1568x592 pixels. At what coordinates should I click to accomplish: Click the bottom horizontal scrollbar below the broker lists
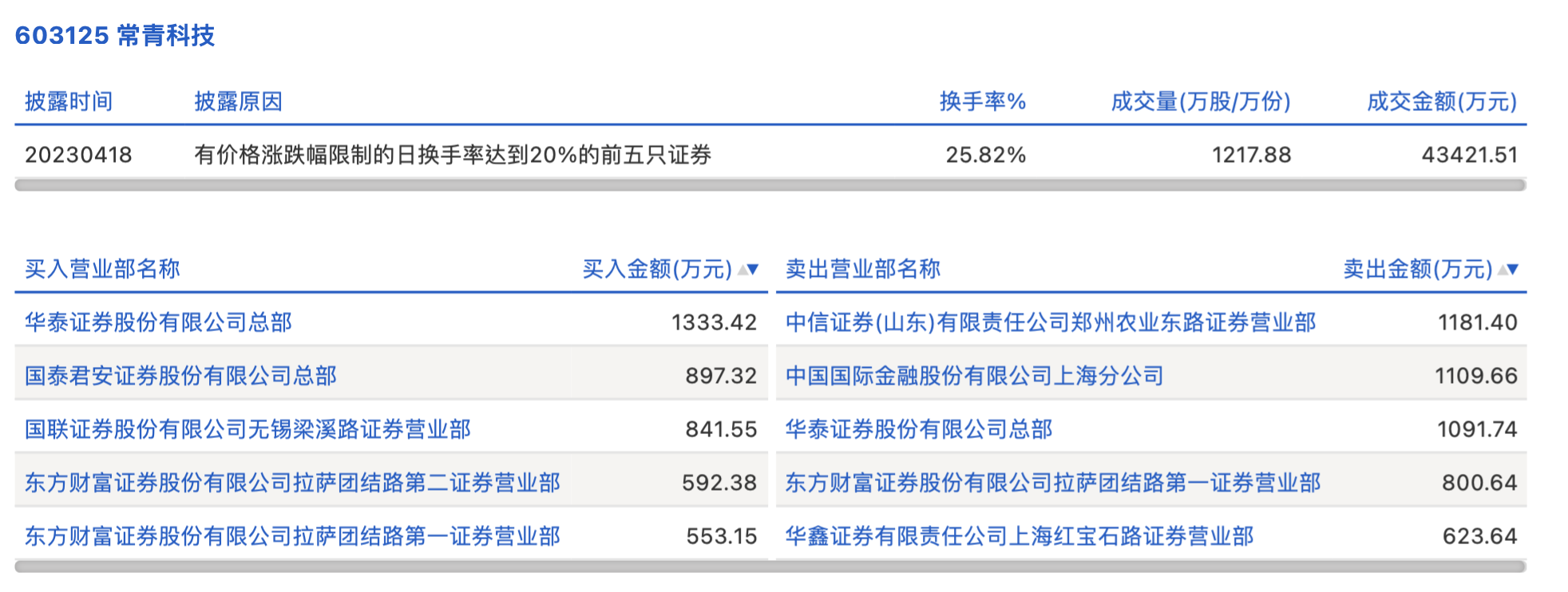tap(770, 566)
